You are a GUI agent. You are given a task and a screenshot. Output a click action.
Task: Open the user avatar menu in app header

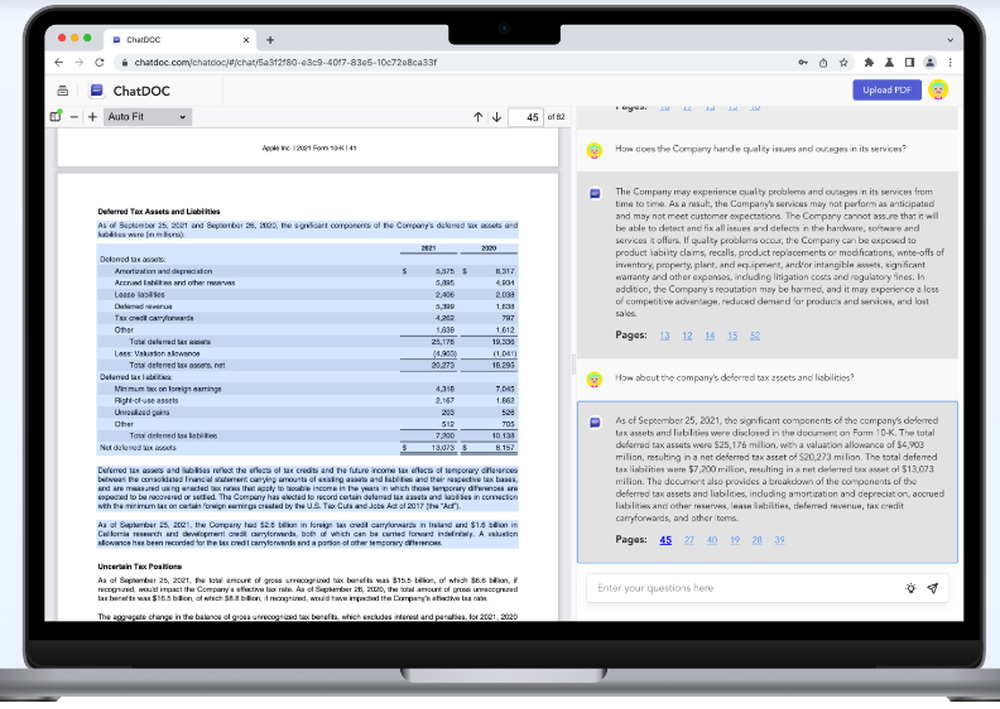coord(938,90)
